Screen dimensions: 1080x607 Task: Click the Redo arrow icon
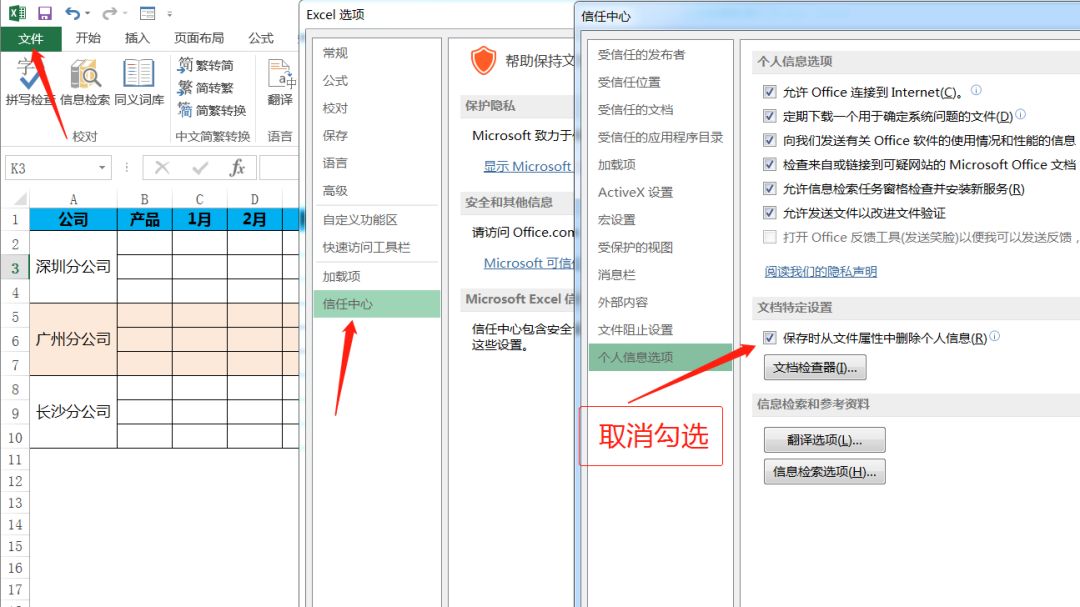pos(109,13)
